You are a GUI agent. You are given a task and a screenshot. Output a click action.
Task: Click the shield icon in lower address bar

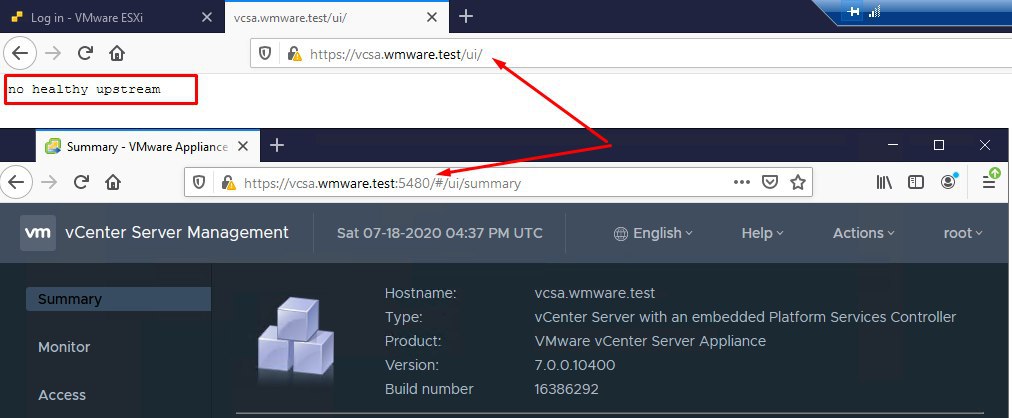coord(199,183)
